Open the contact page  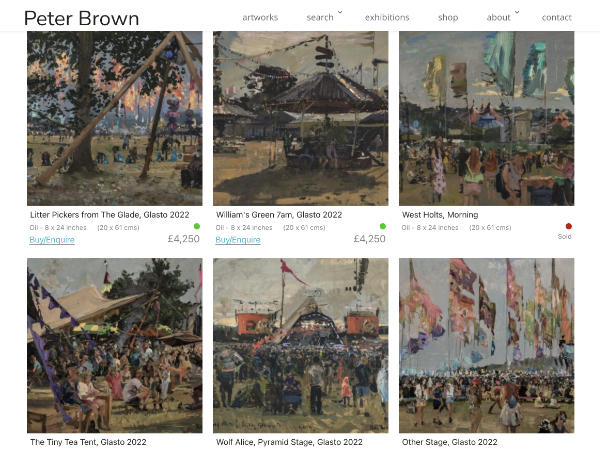click(557, 18)
